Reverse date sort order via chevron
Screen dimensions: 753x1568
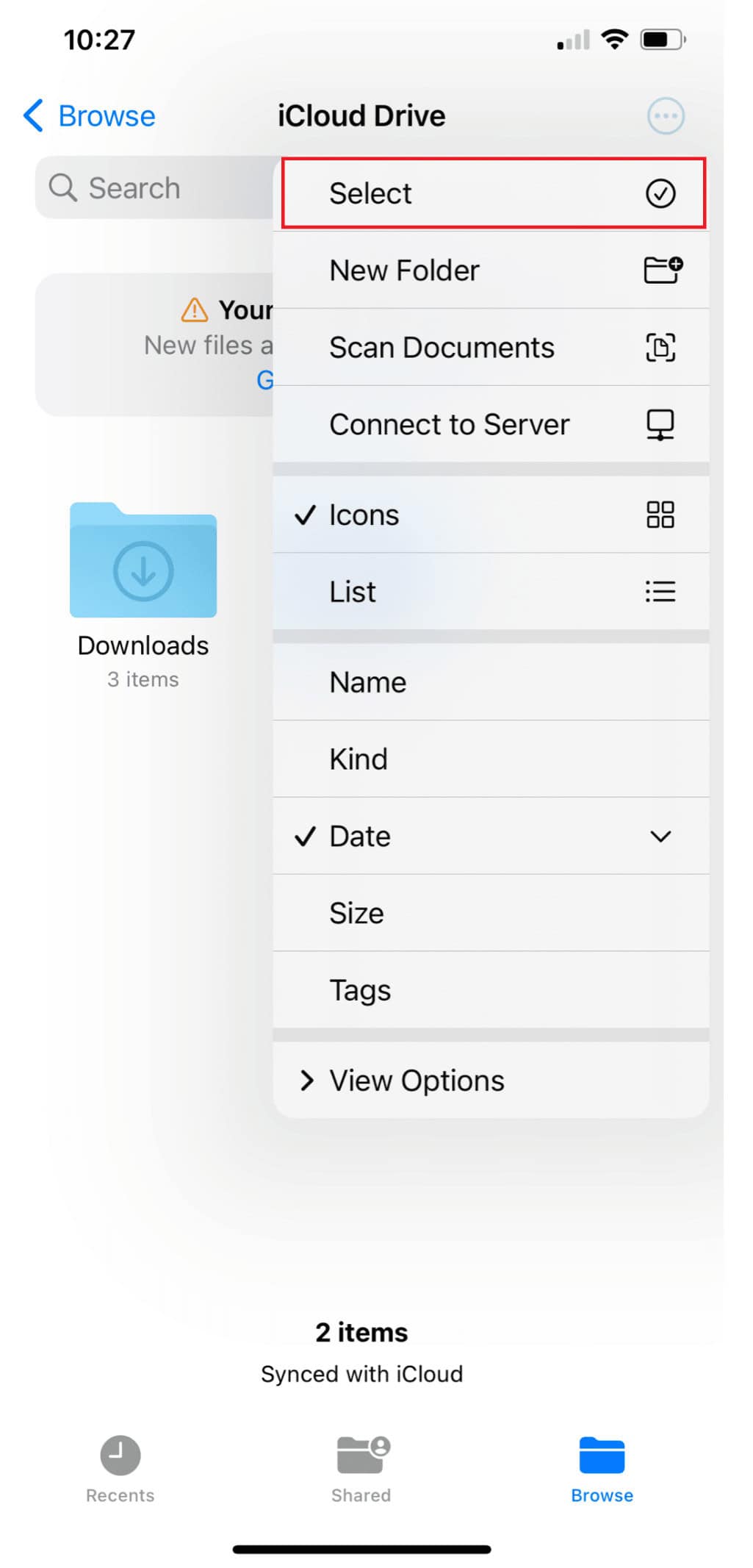point(660,837)
